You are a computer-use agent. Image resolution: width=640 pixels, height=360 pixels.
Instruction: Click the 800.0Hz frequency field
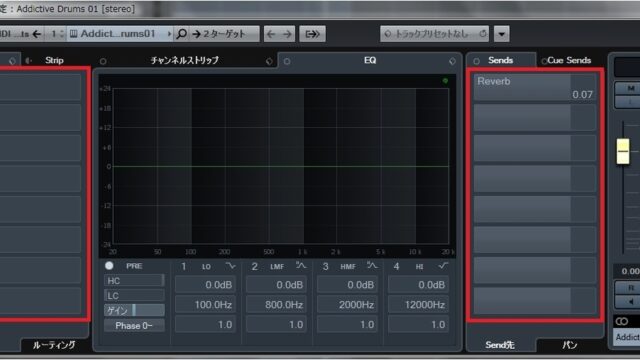(276, 304)
